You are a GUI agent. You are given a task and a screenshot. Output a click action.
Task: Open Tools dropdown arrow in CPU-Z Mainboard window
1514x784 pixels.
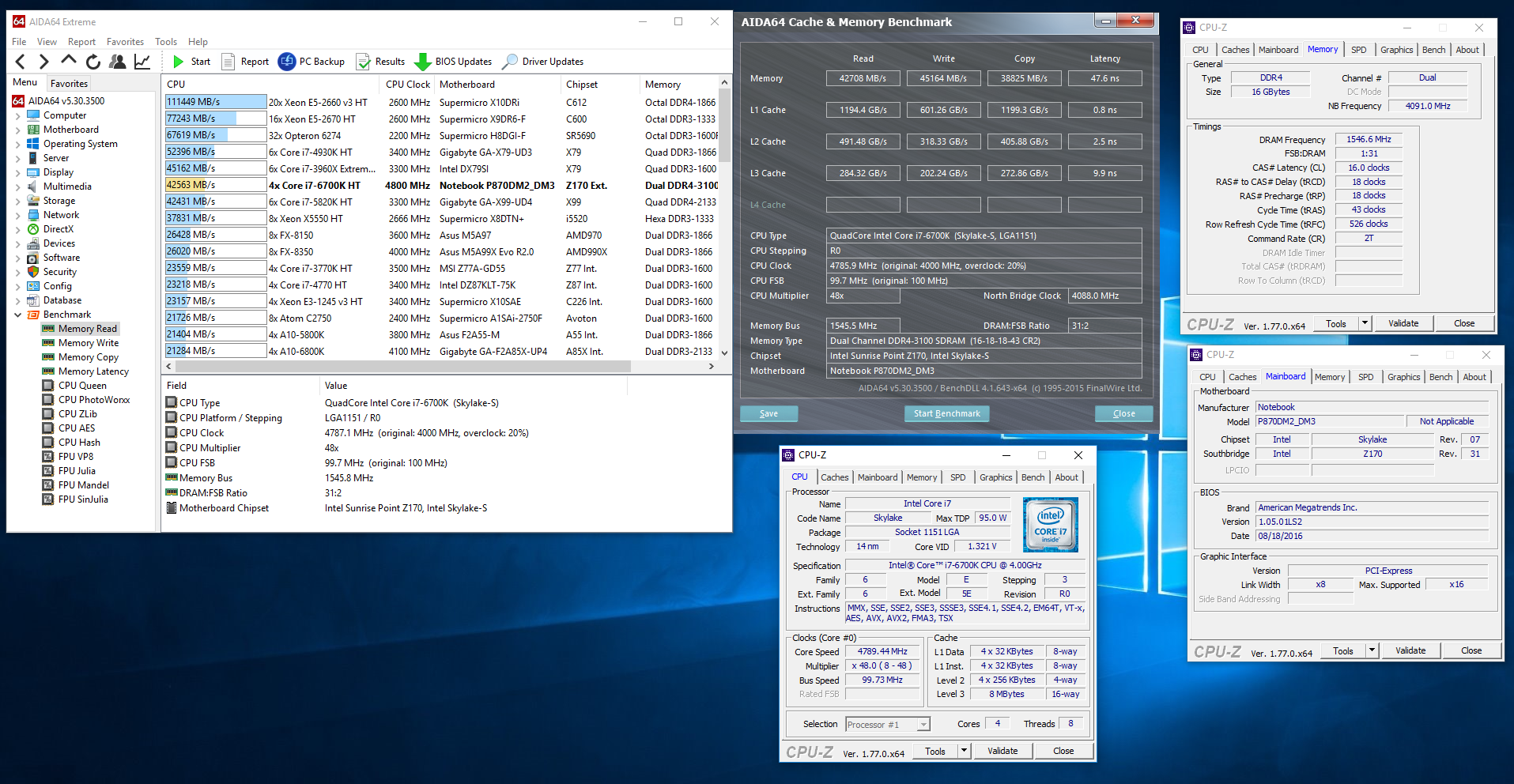(x=1372, y=650)
